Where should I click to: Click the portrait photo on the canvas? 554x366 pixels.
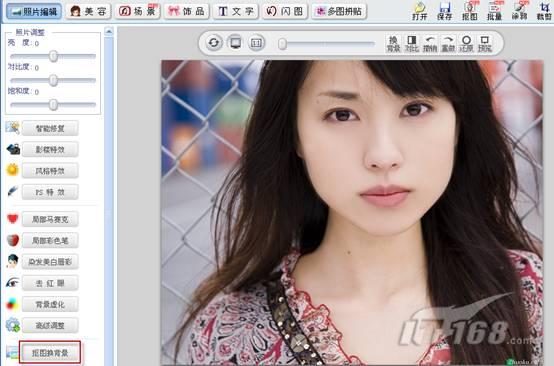[x=352, y=212]
